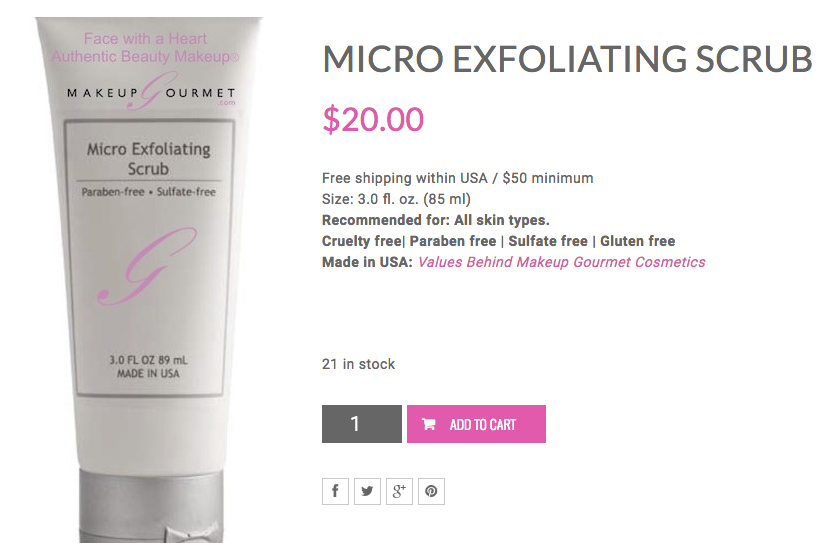Click the Makeup Gourmet brand logo on tube
826x545 pixels.
click(151, 93)
